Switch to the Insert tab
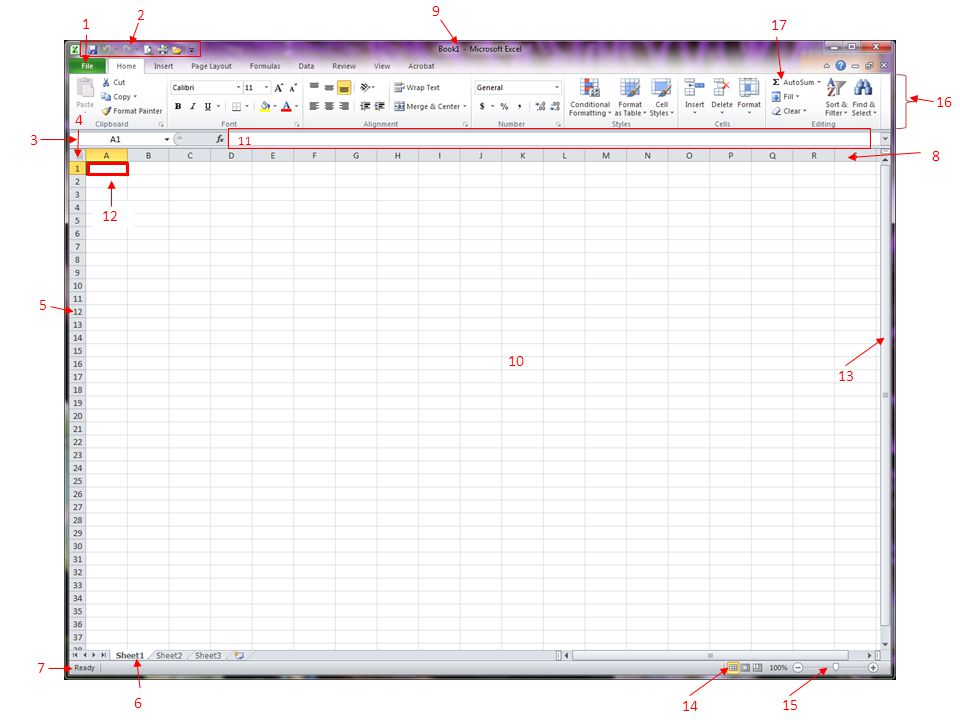Image resolution: width=960 pixels, height=720 pixels. [163, 66]
